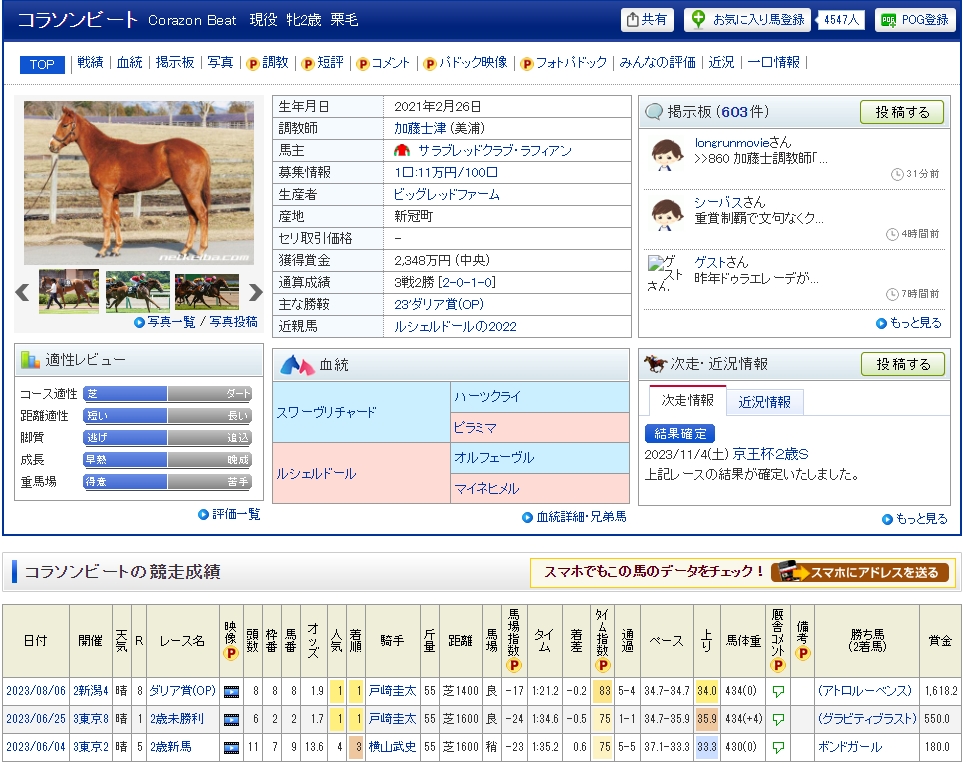This screenshot has height=769, width=966.
Task: Show next photo with right carousel arrow
Action: pos(256,292)
